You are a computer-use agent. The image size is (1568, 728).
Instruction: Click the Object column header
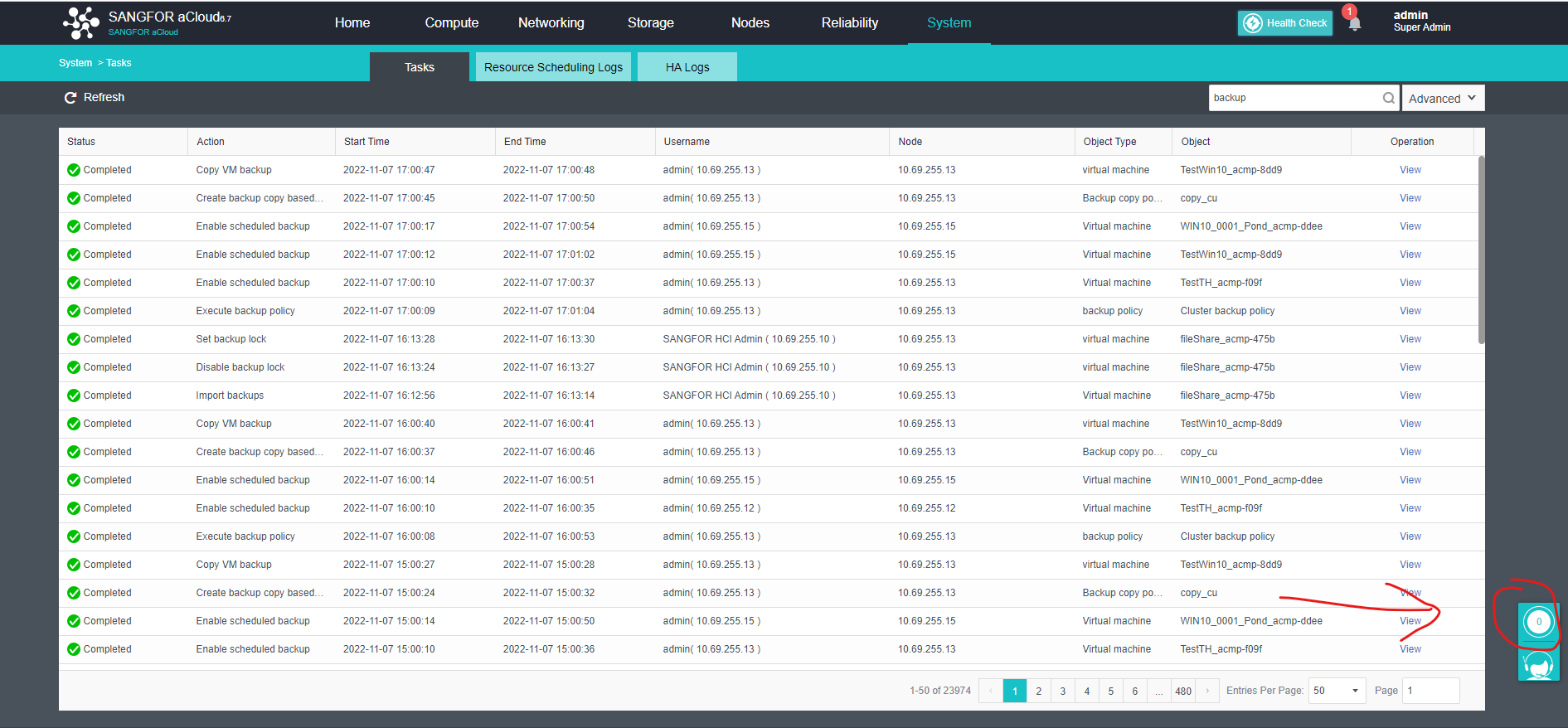click(1261, 142)
